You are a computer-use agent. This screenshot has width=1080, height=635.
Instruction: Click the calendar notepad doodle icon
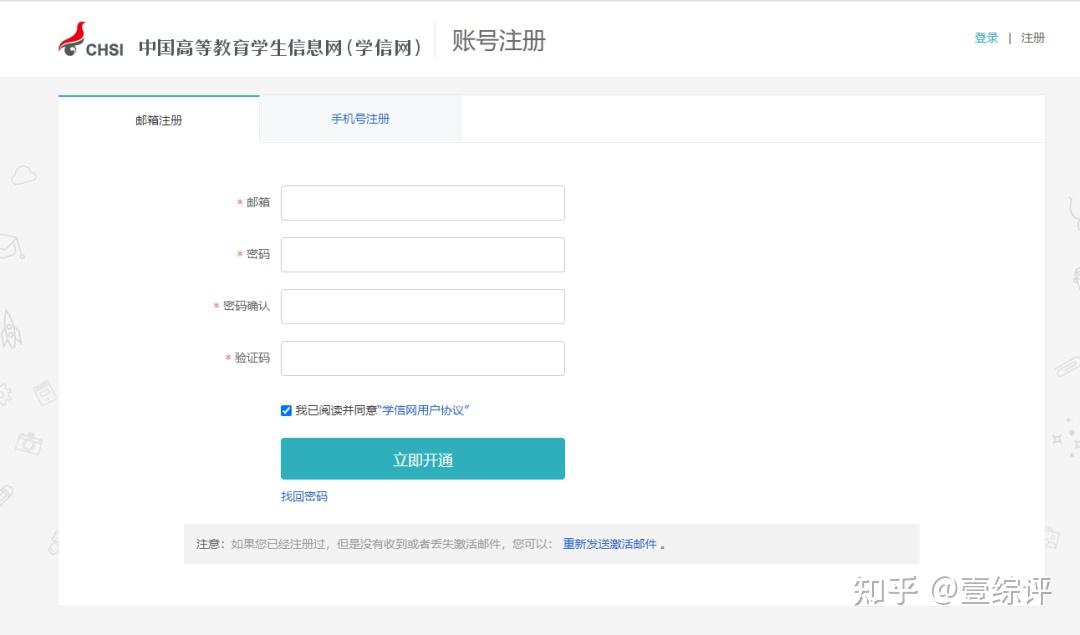[x=45, y=393]
